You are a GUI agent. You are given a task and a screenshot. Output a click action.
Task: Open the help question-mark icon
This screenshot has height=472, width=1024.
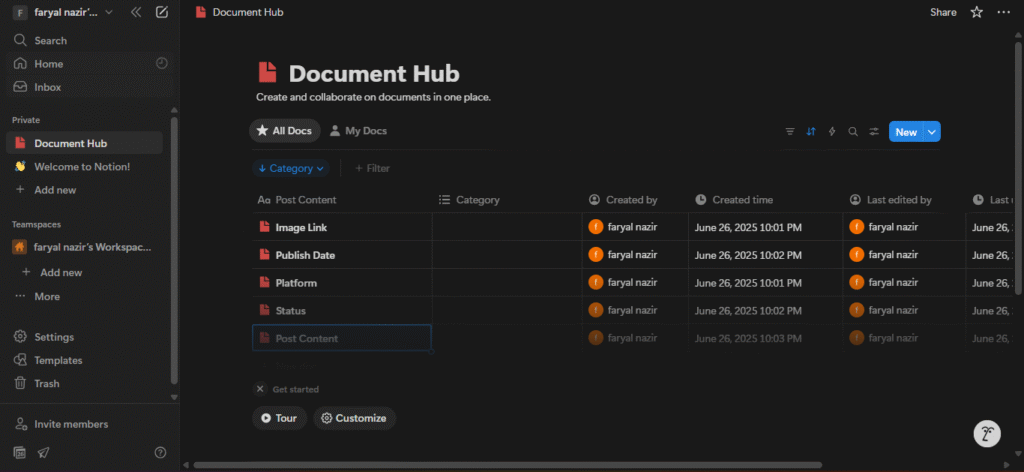tap(160, 452)
